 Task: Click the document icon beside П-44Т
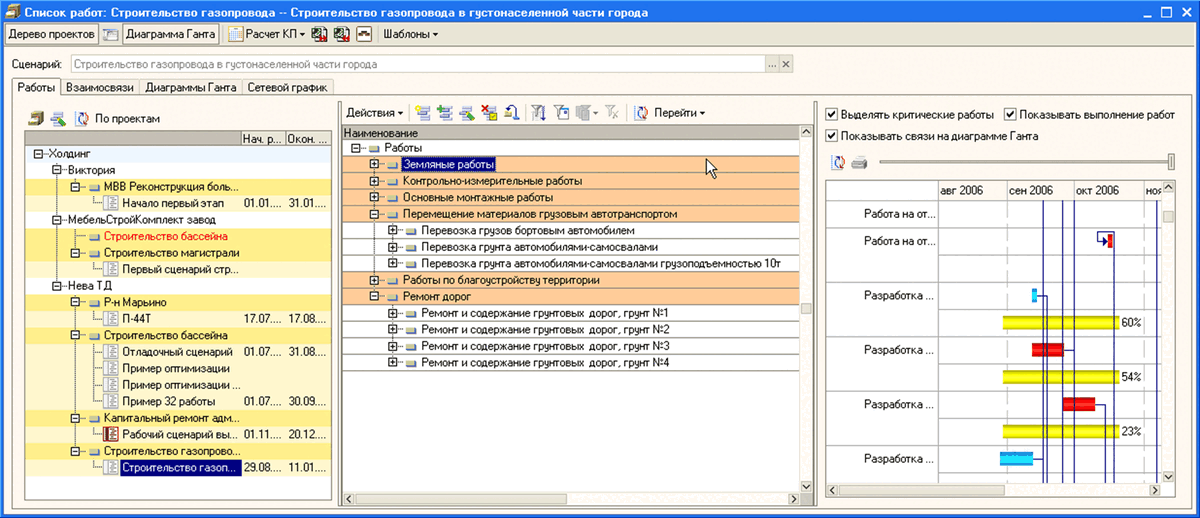112,319
